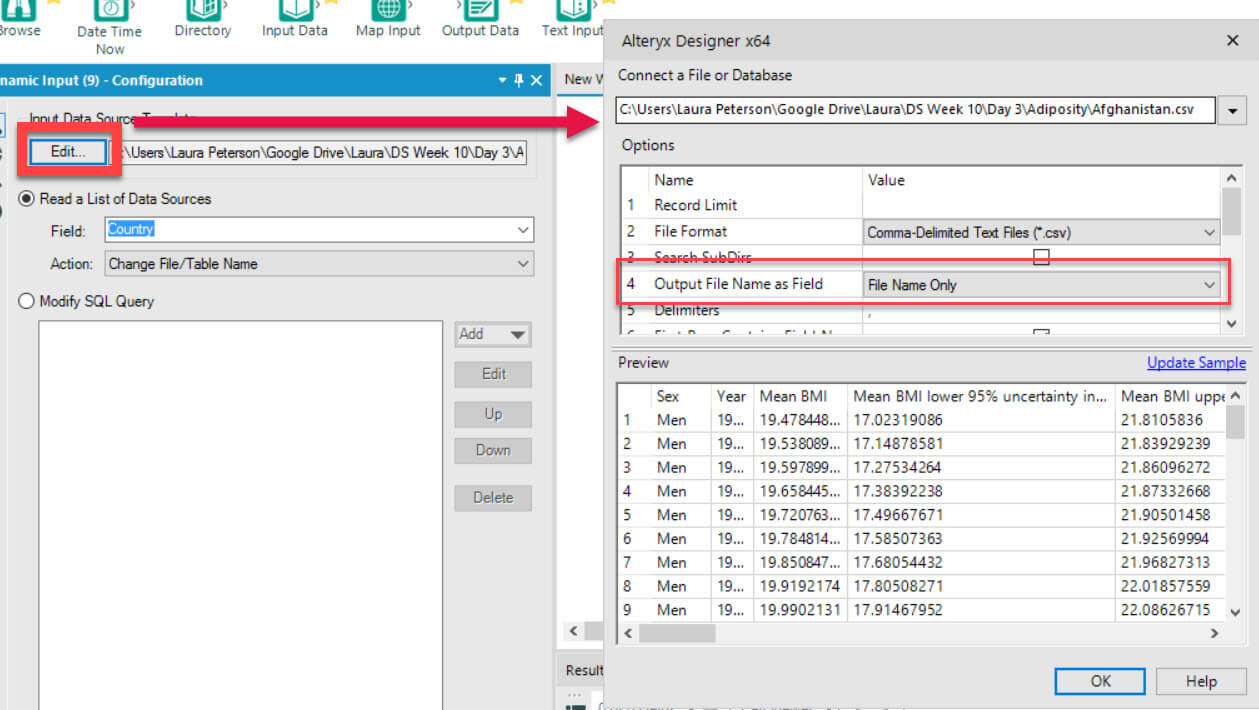
Task: Expand the File Format dropdown
Action: [x=1041, y=232]
